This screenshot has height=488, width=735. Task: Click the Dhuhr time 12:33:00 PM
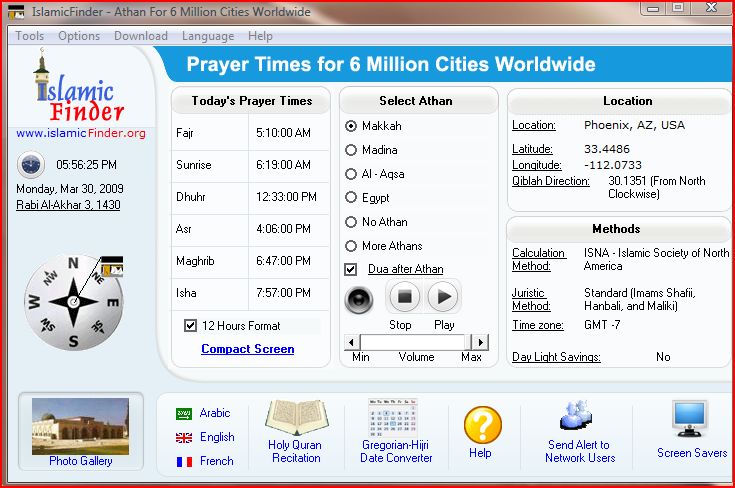286,197
